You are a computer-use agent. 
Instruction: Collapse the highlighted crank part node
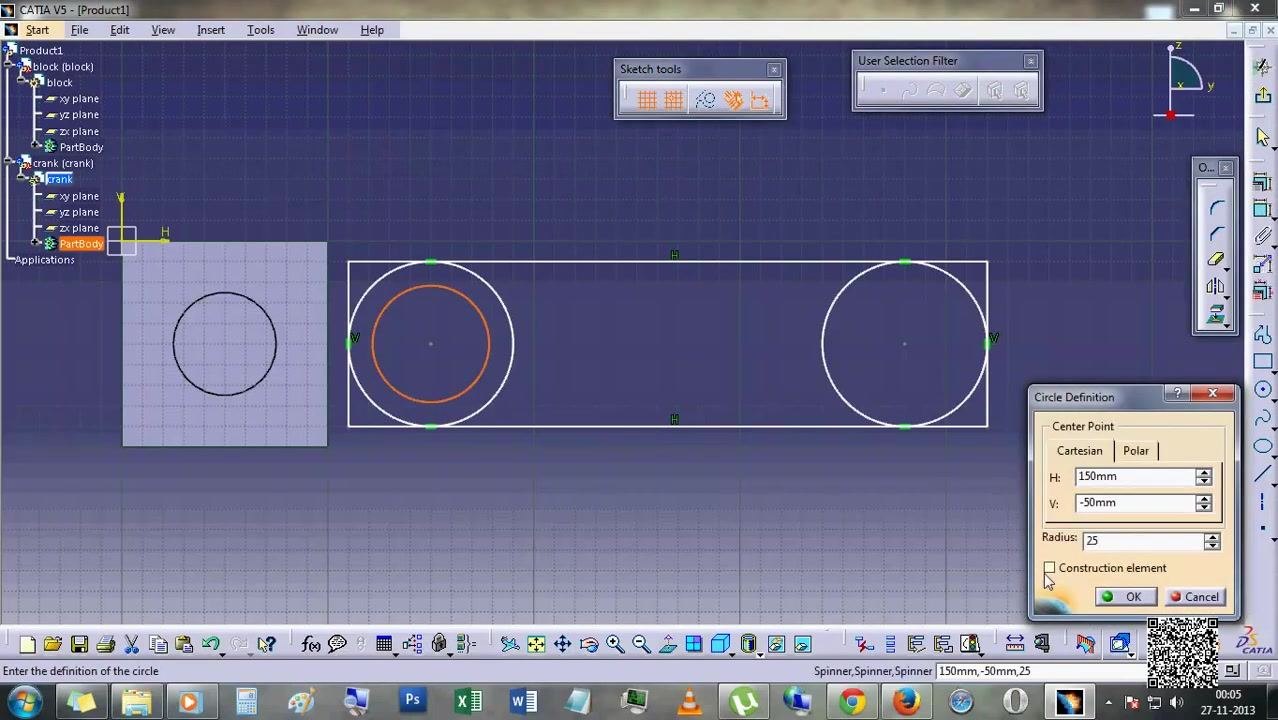23,179
